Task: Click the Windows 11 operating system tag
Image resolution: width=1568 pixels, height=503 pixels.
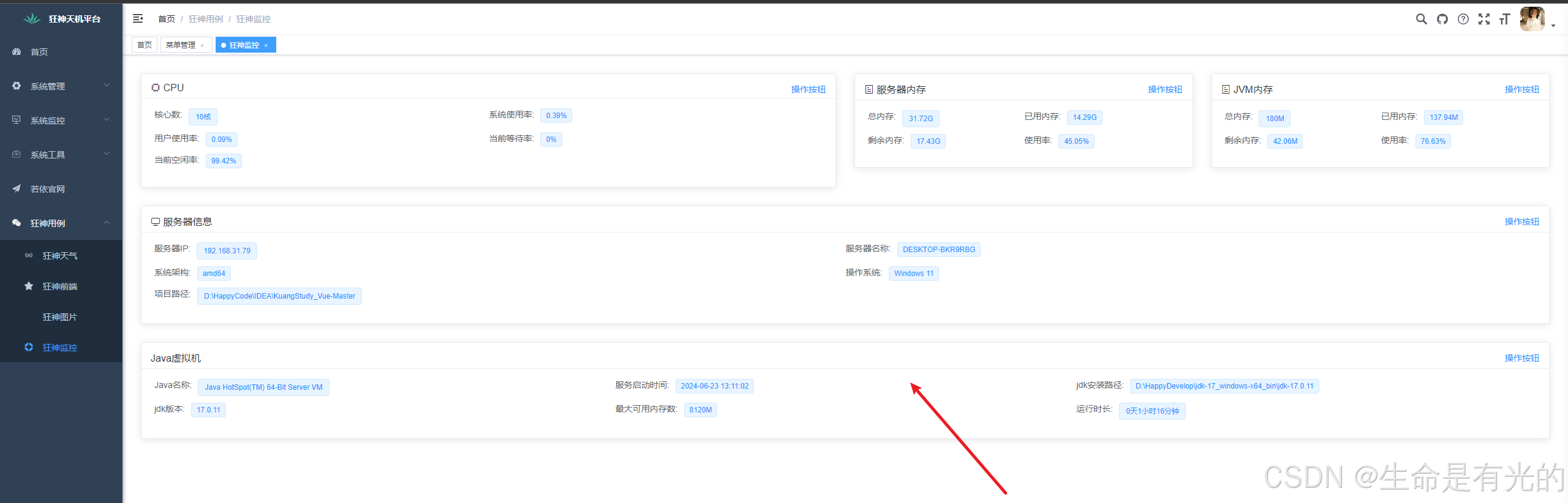Action: [914, 274]
